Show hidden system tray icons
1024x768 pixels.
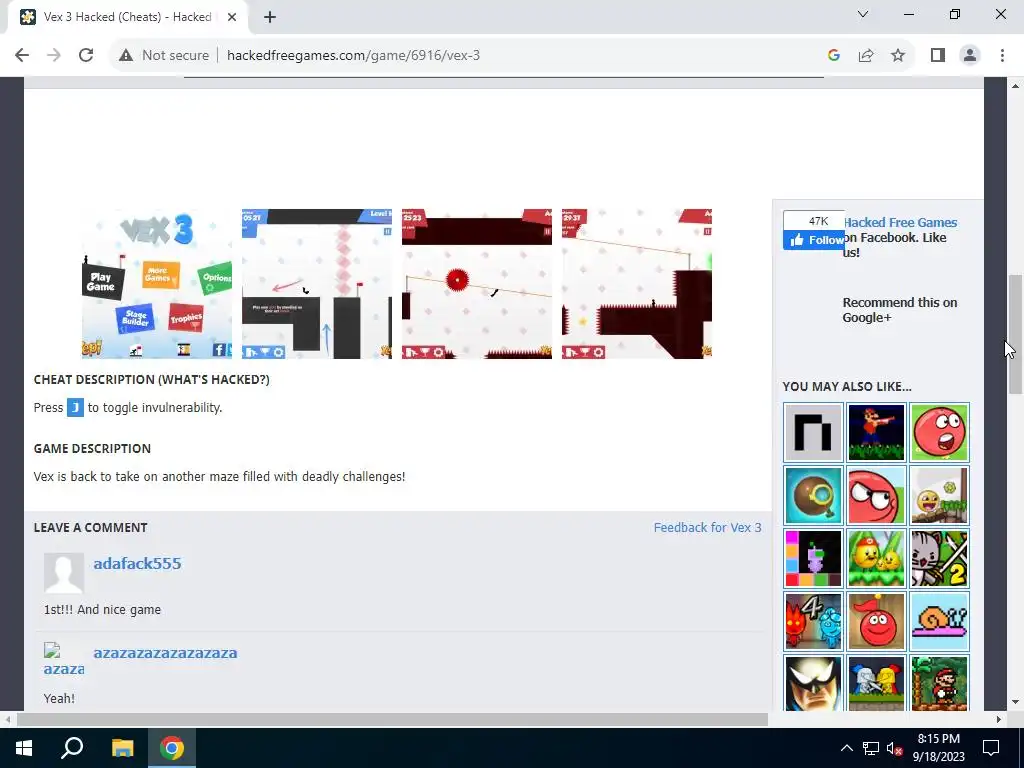pyautogui.click(x=846, y=748)
